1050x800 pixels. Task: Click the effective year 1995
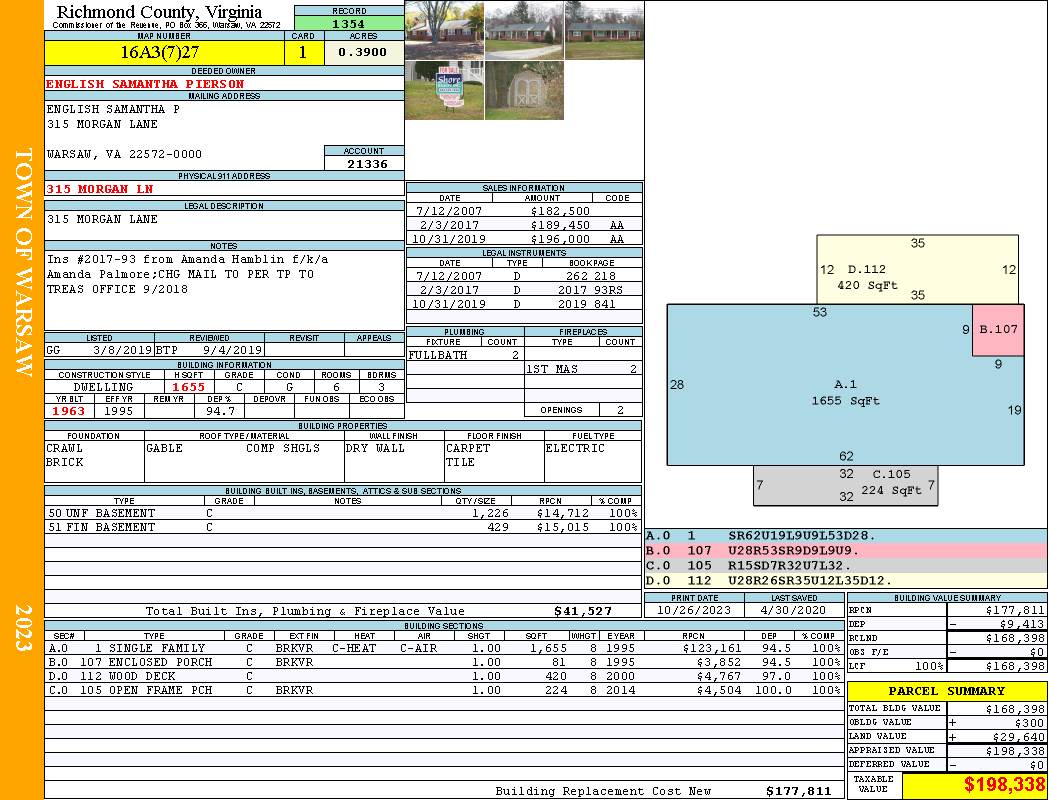[x=119, y=411]
